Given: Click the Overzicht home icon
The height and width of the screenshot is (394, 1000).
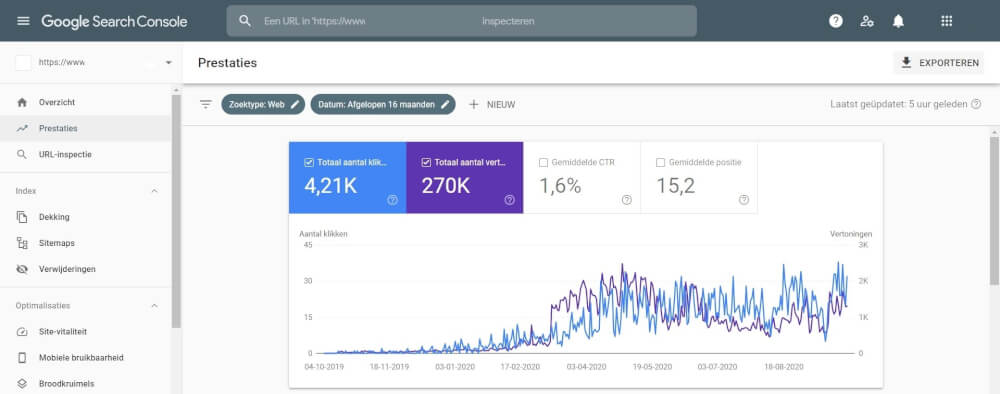Looking at the screenshot, I should pyautogui.click(x=22, y=102).
